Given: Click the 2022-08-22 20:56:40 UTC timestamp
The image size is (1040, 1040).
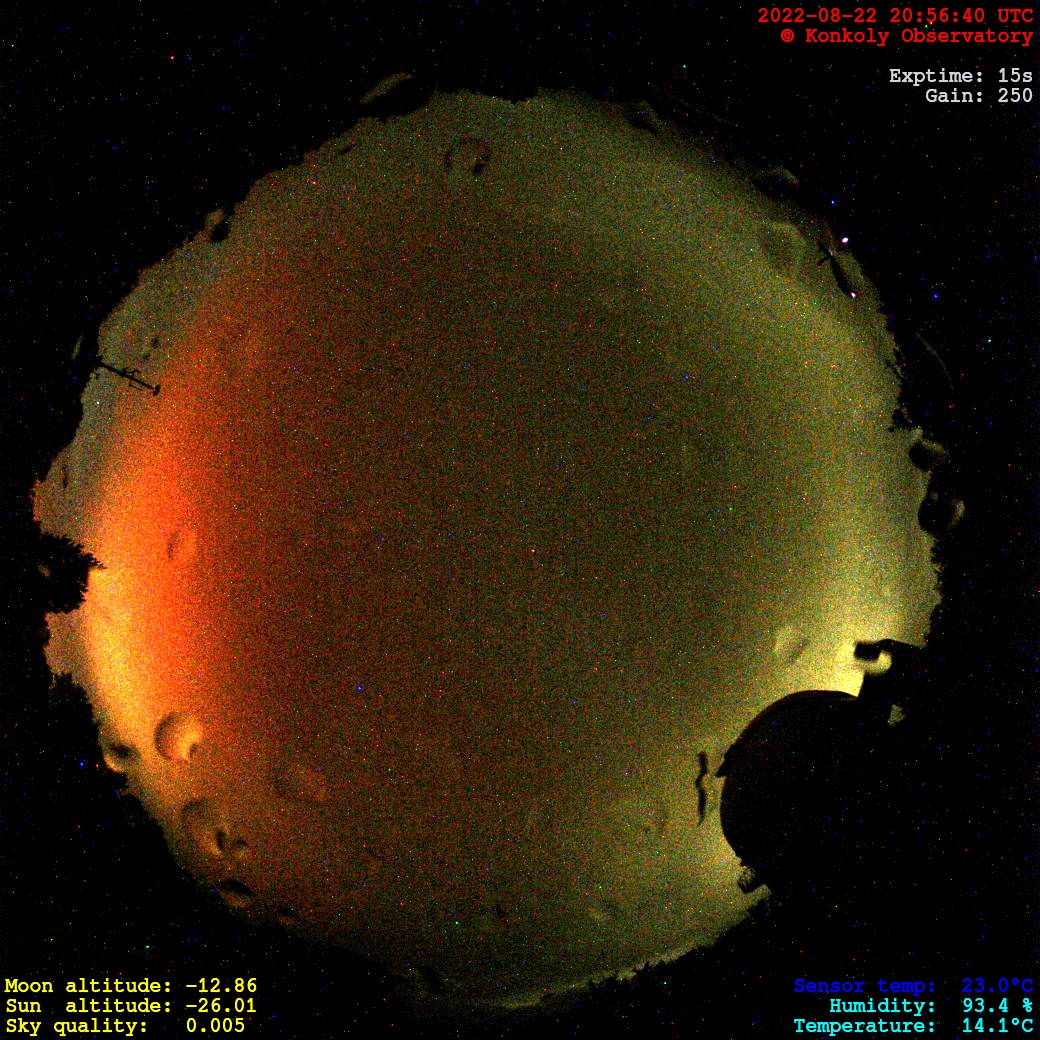Looking at the screenshot, I should pyautogui.click(x=895, y=16).
